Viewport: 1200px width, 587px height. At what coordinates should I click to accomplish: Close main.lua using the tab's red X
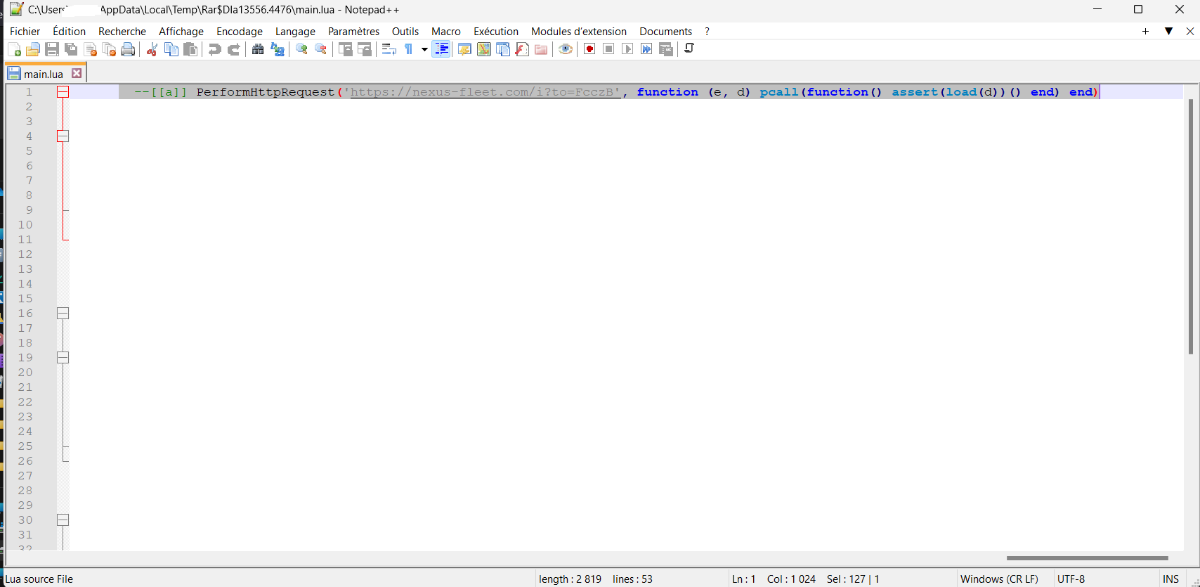click(77, 74)
